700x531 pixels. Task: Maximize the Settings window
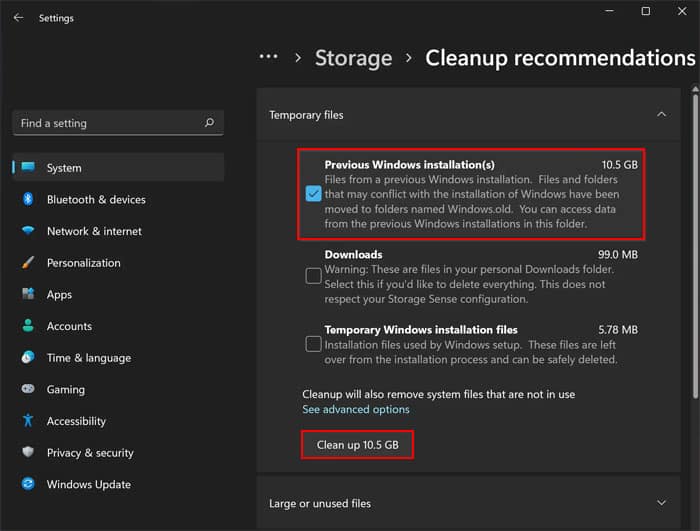646,11
